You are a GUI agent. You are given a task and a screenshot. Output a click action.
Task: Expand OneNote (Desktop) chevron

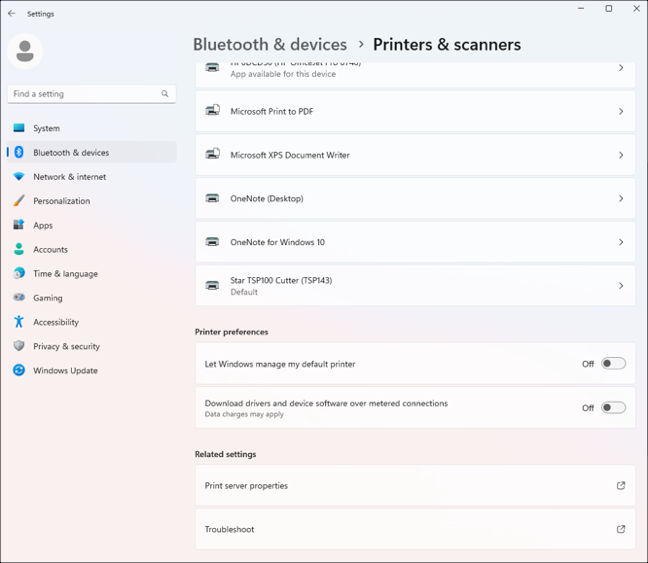click(621, 198)
